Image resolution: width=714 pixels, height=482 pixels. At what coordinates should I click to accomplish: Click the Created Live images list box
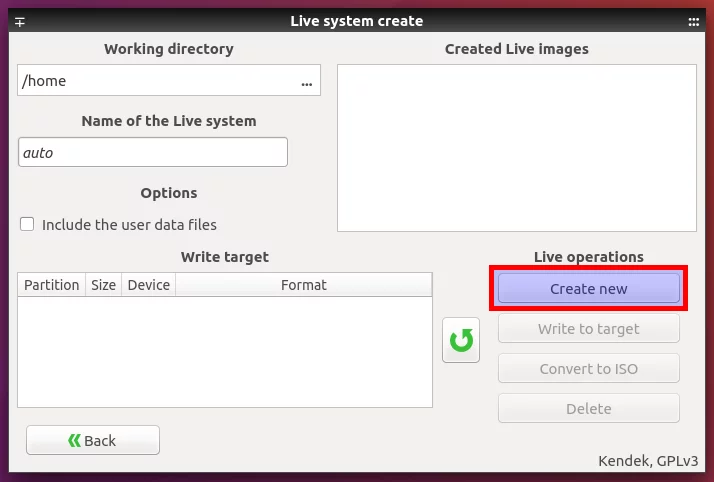tap(517, 148)
